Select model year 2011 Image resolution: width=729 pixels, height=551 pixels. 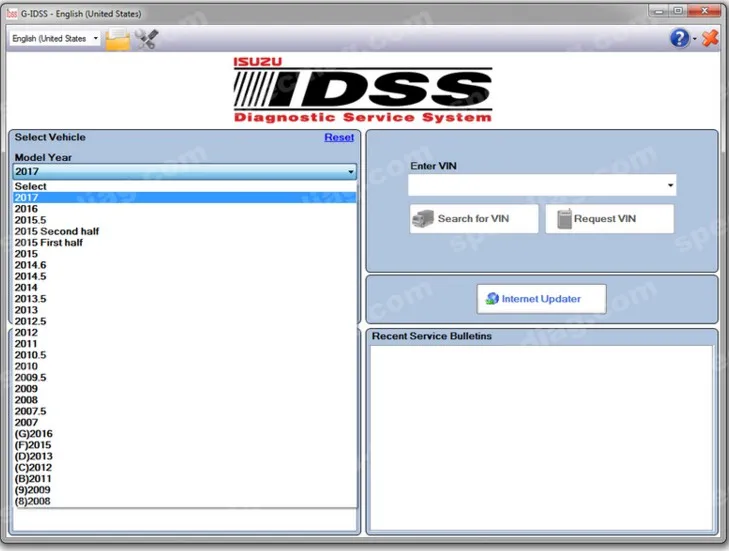point(185,344)
